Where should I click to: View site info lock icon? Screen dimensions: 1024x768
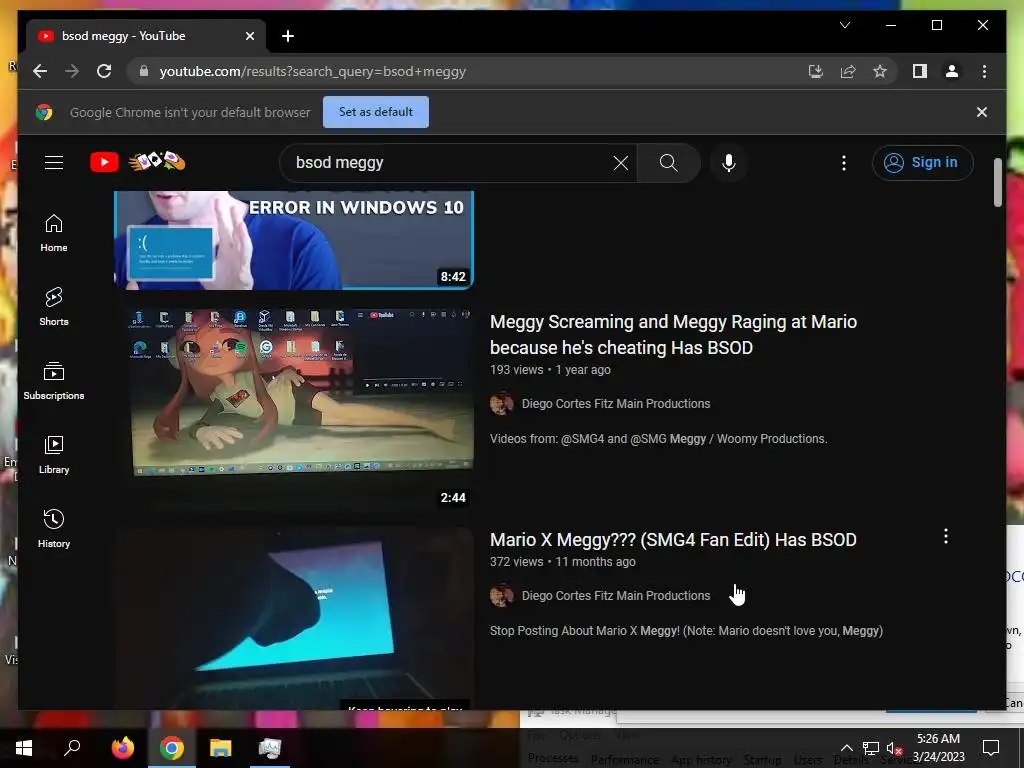click(144, 71)
